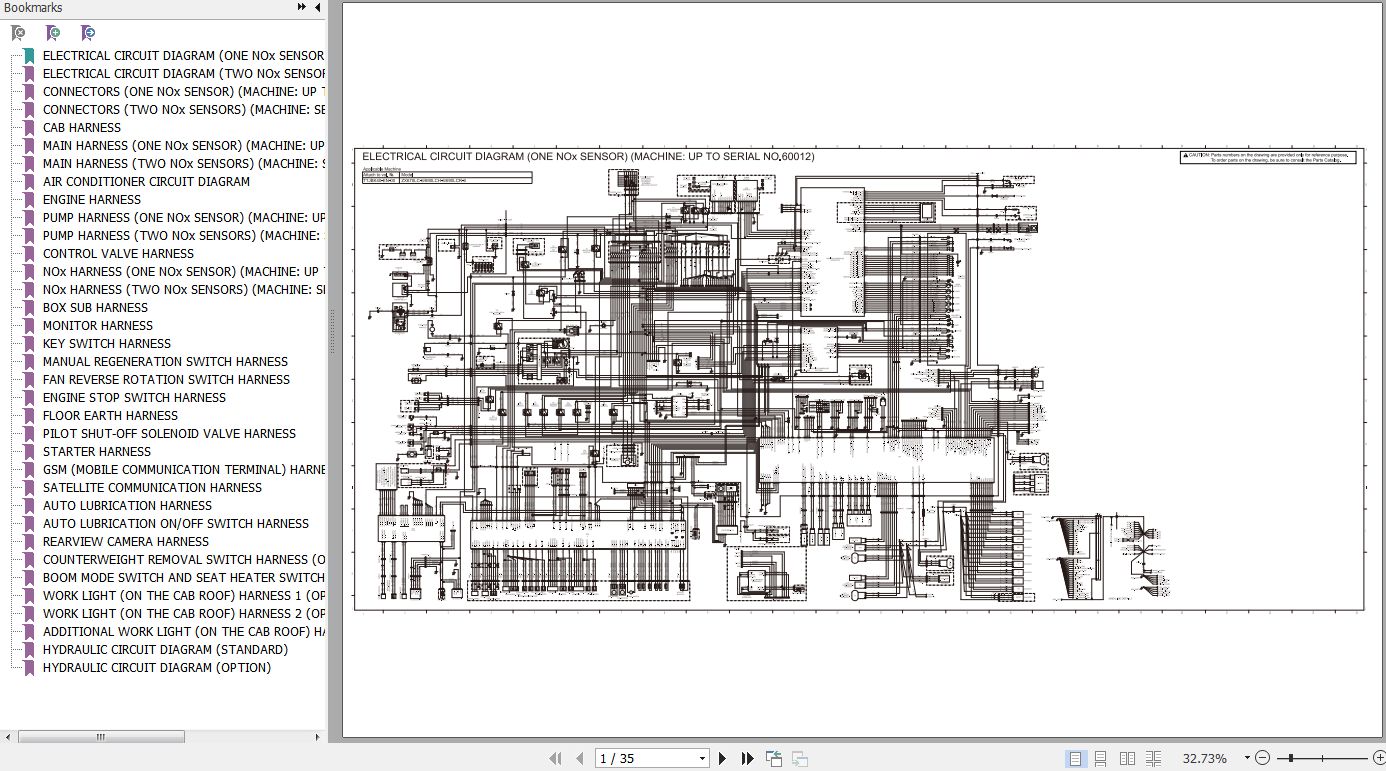Open Connectors (One NOx Sensor) bookmark
This screenshot has height=771, width=1386.
184,92
